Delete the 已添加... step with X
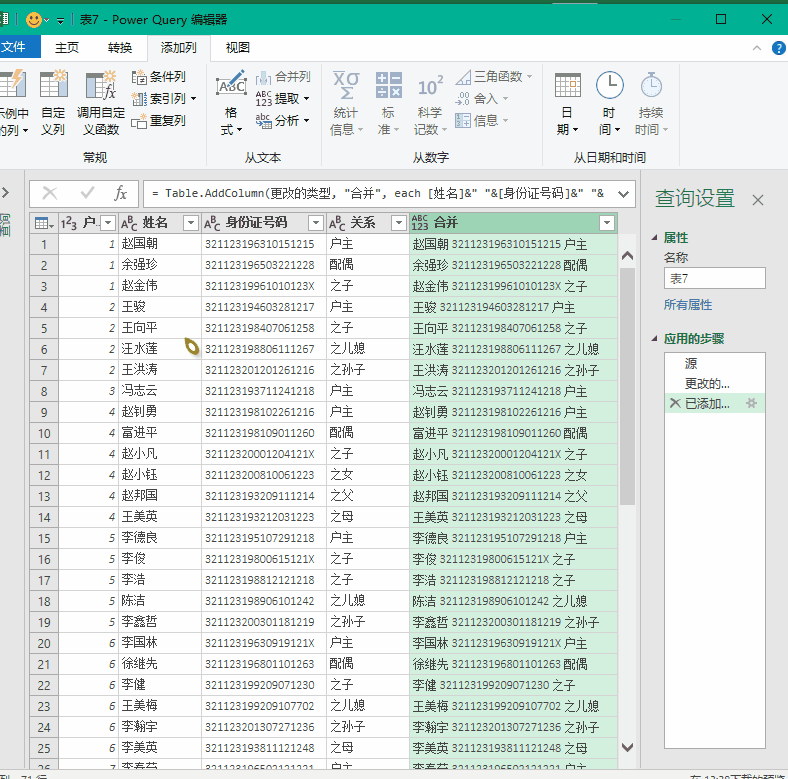The image size is (788, 779). (675, 403)
